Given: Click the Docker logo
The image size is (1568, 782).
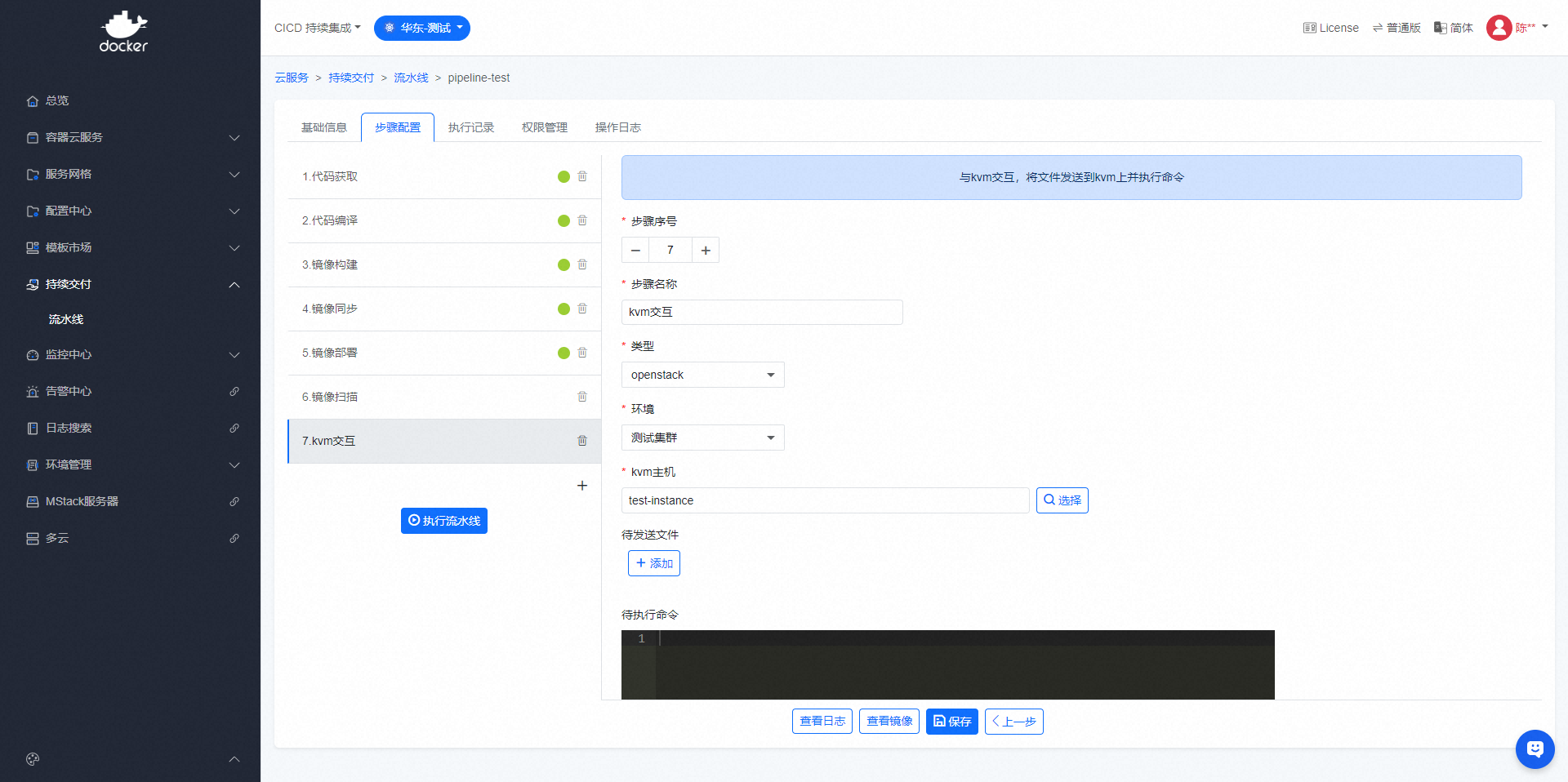Looking at the screenshot, I should [x=124, y=33].
